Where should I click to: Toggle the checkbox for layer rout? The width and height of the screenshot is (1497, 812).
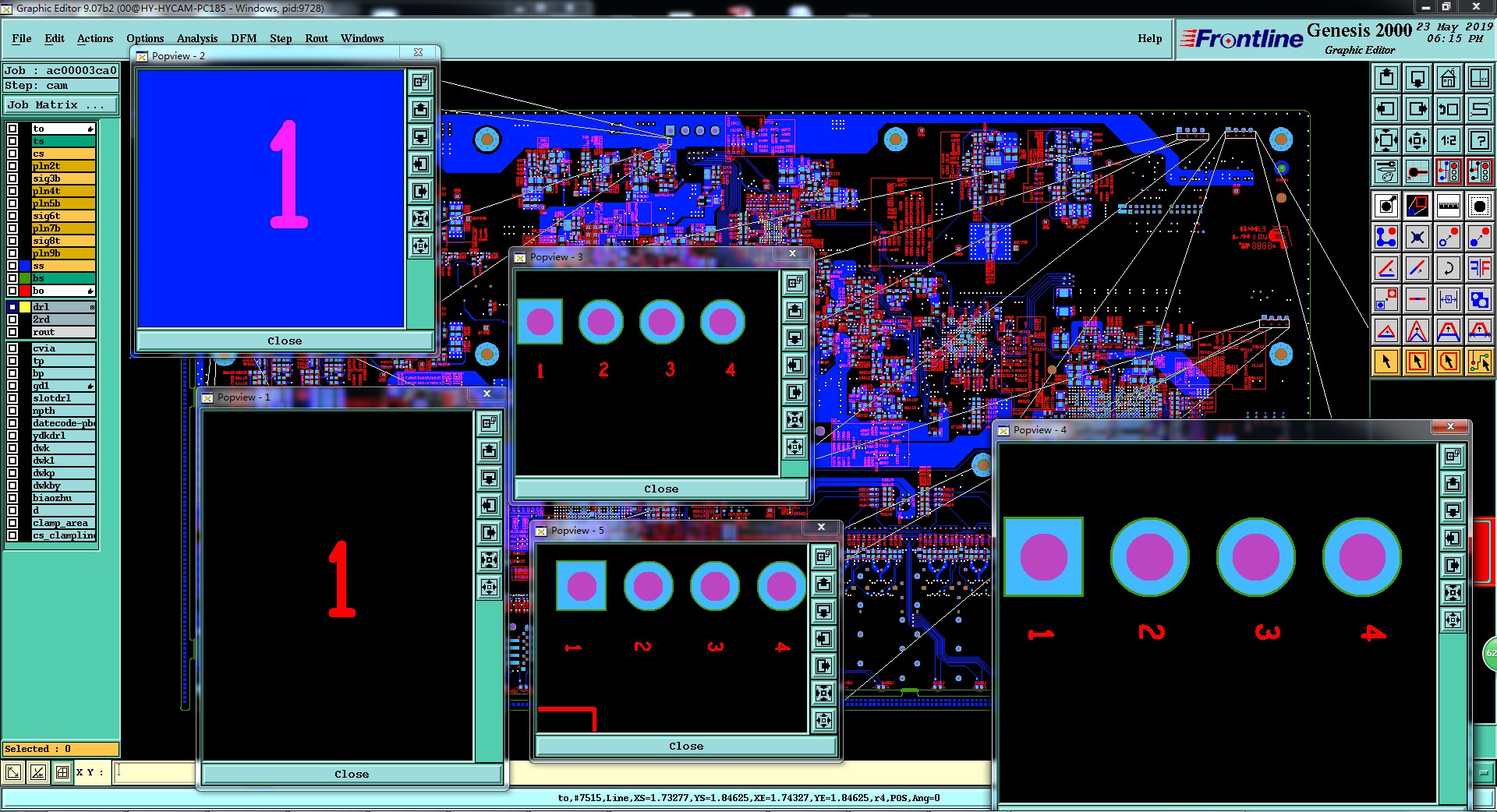coord(12,332)
